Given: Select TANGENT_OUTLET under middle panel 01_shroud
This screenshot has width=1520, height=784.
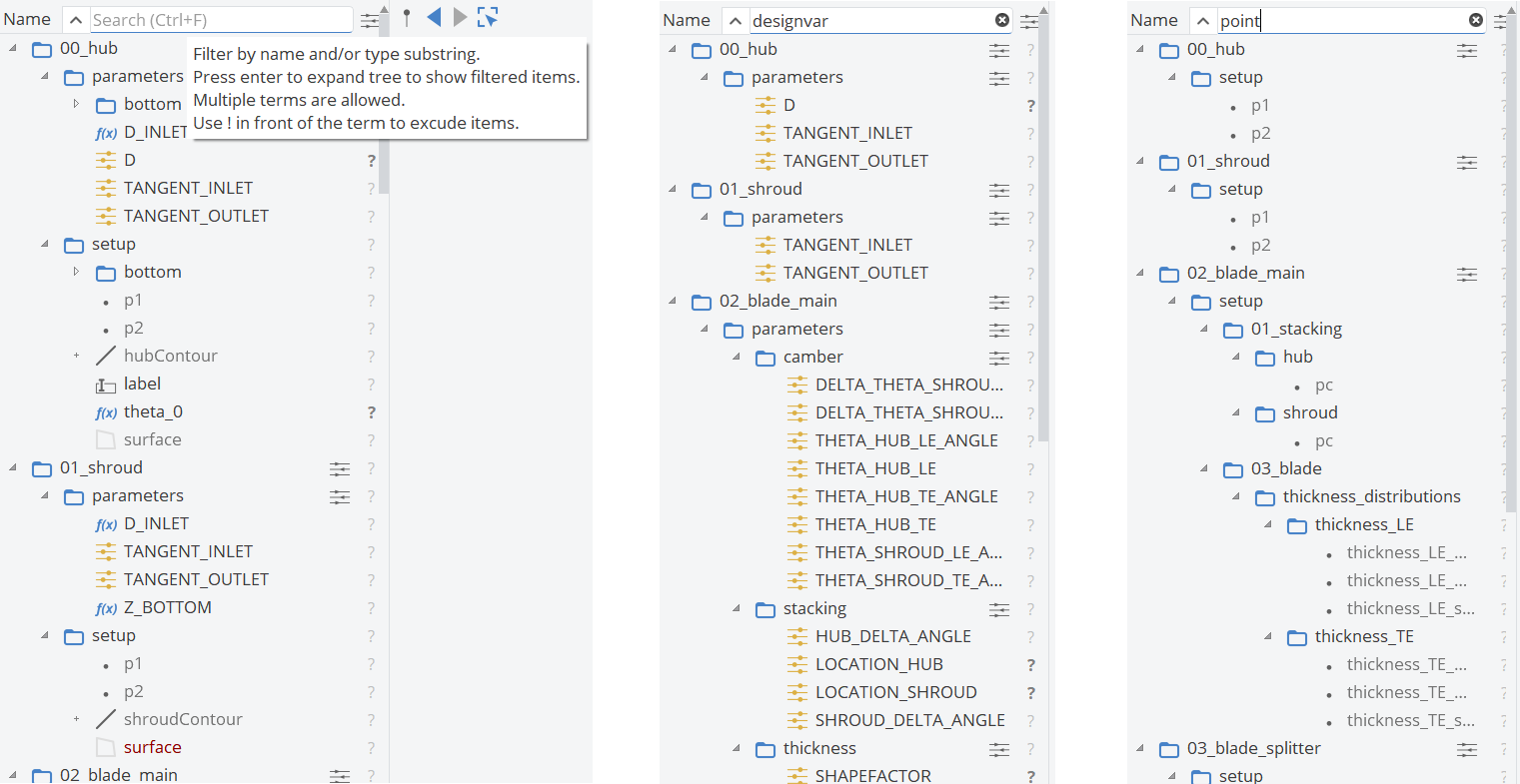Looking at the screenshot, I should pos(855,273).
